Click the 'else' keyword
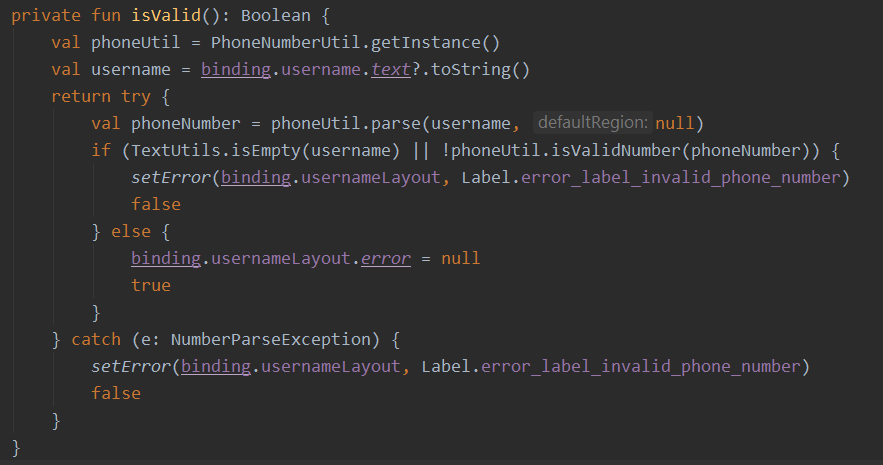 tap(131, 231)
